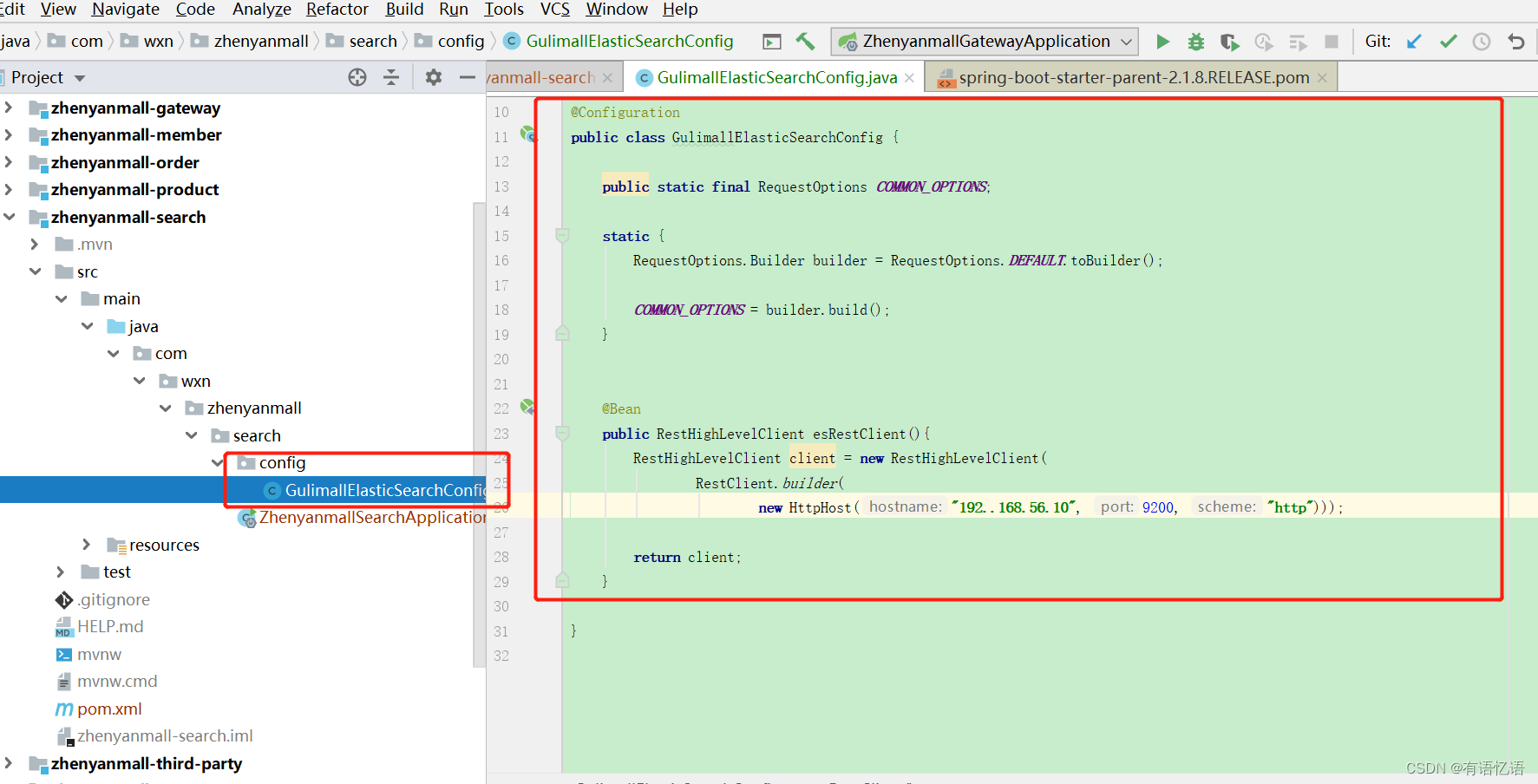This screenshot has height=784, width=1538.
Task: Click line number 31 in the gutter
Action: (x=501, y=630)
